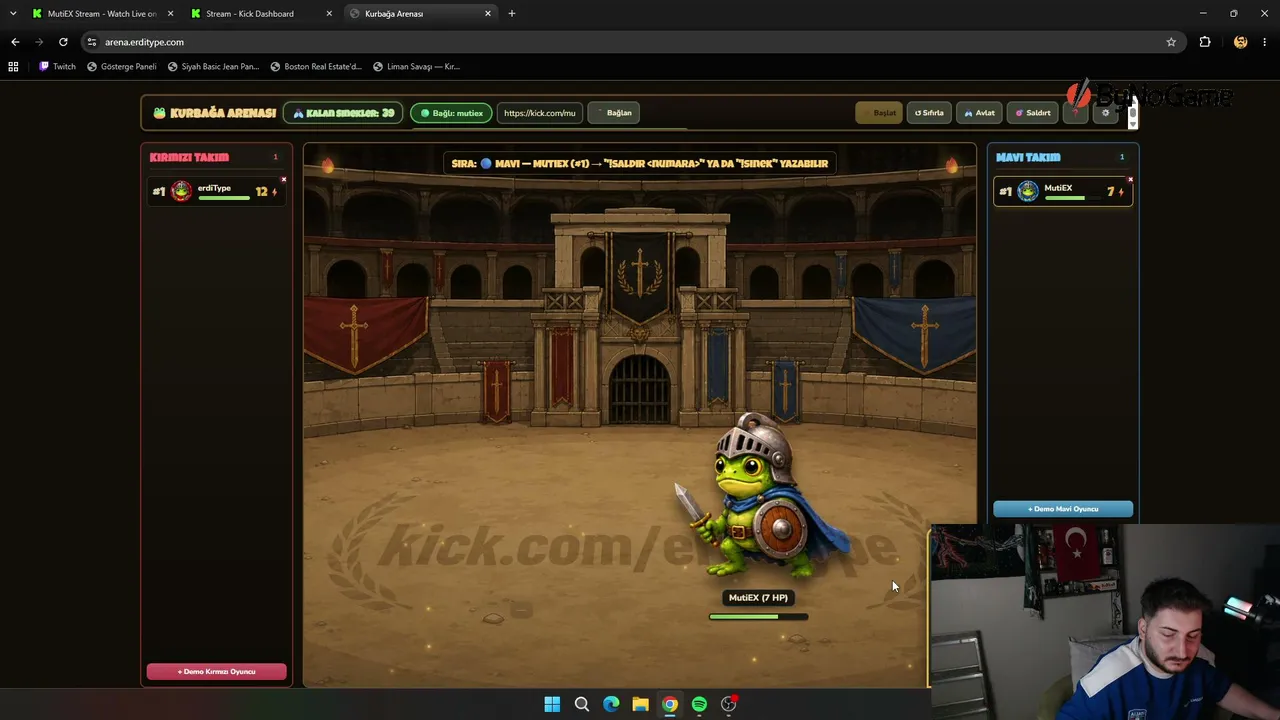Screen dimensions: 1280x720
Task: Click erdiType's green health bar
Action: (224, 198)
